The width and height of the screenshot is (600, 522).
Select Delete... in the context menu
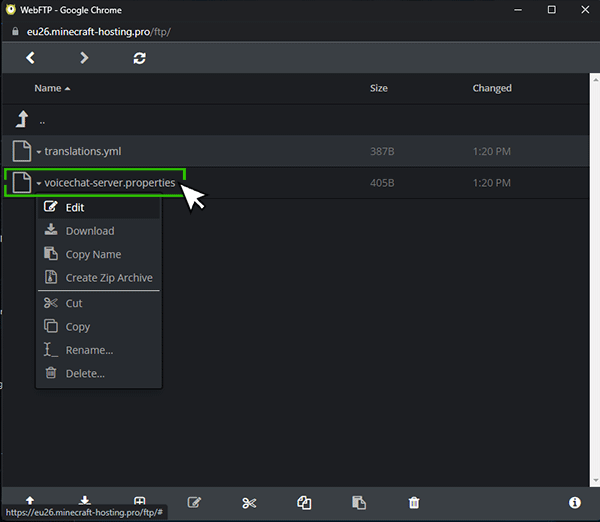click(99, 373)
